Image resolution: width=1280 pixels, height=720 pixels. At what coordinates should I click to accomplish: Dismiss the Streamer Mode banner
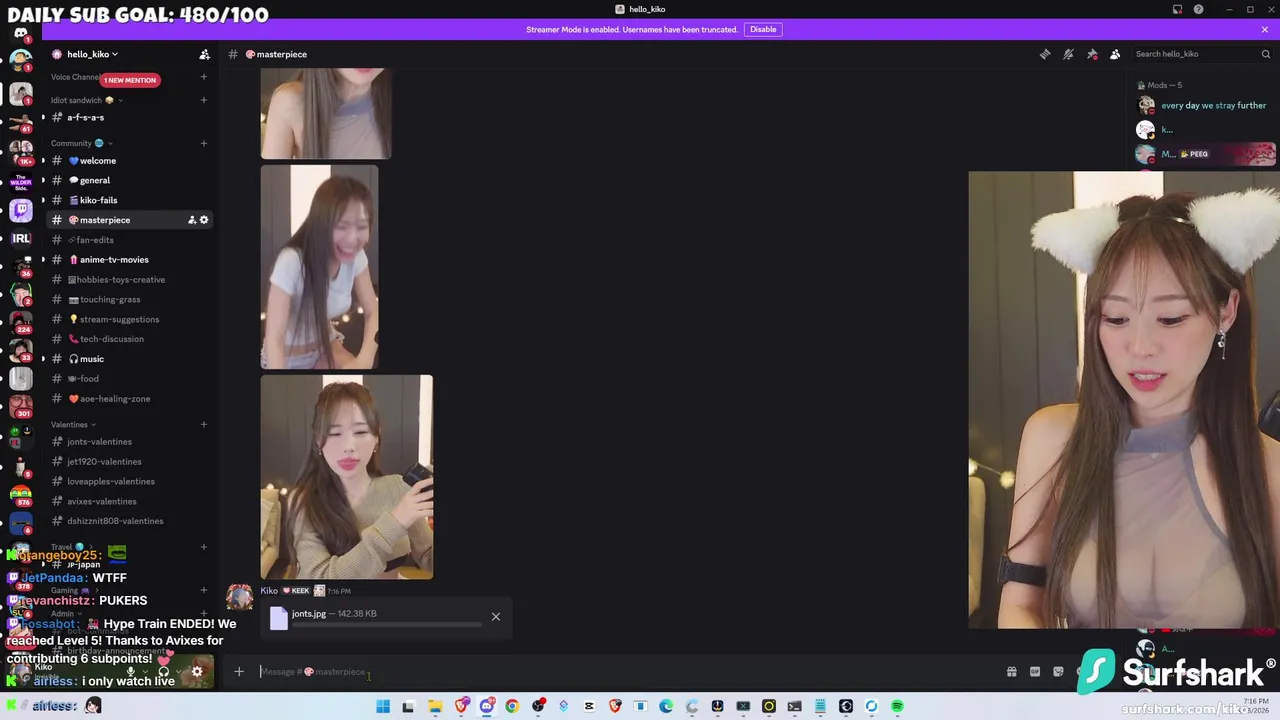[1264, 29]
